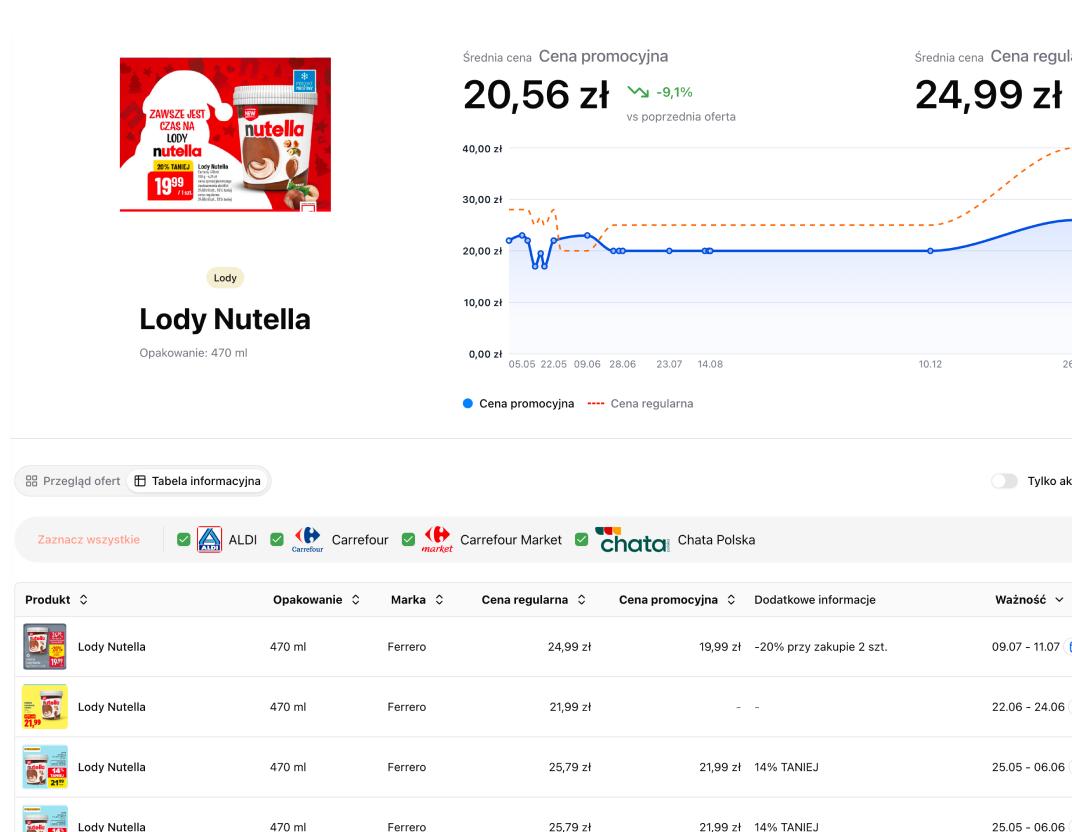Uncheck the Carrefour store checkbox
The image size is (1072, 832).
[277, 540]
